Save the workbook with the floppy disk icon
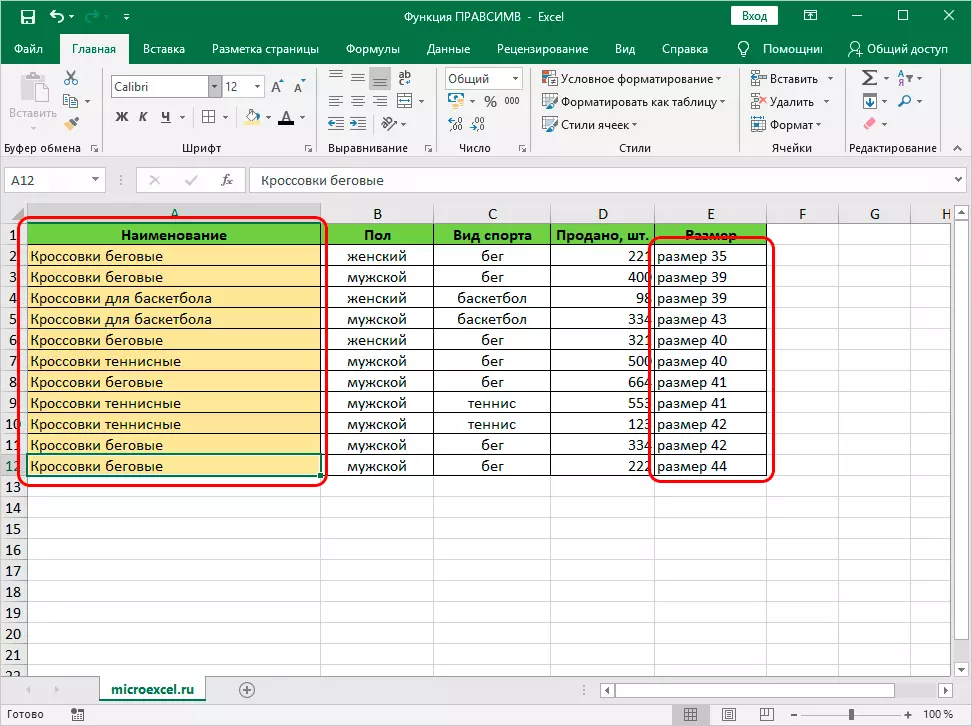The width and height of the screenshot is (972, 726). click(28, 17)
